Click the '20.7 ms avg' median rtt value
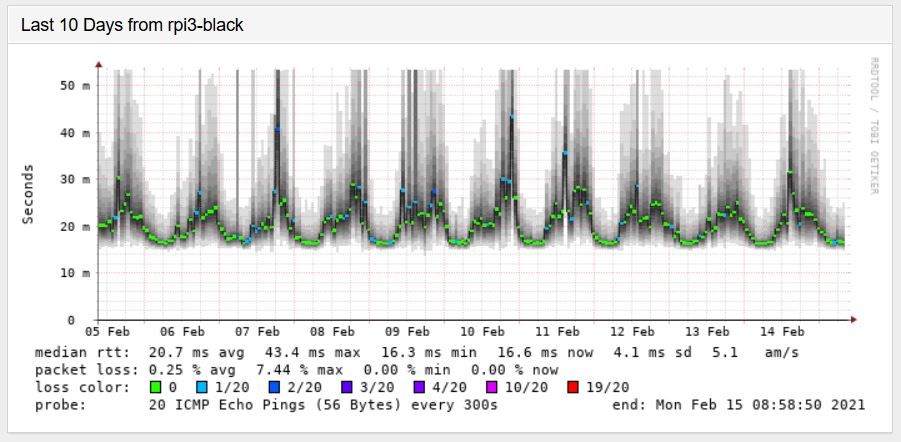 coord(197,352)
